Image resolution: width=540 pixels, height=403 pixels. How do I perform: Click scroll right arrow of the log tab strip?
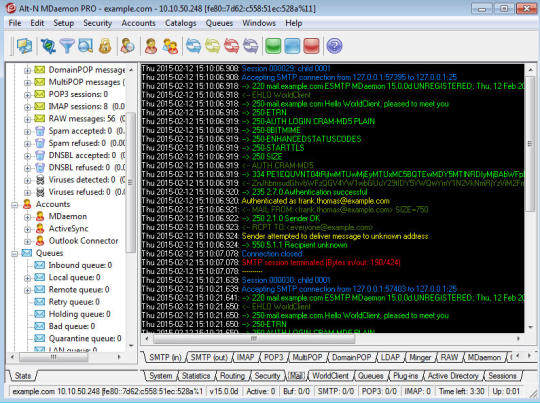click(x=530, y=356)
